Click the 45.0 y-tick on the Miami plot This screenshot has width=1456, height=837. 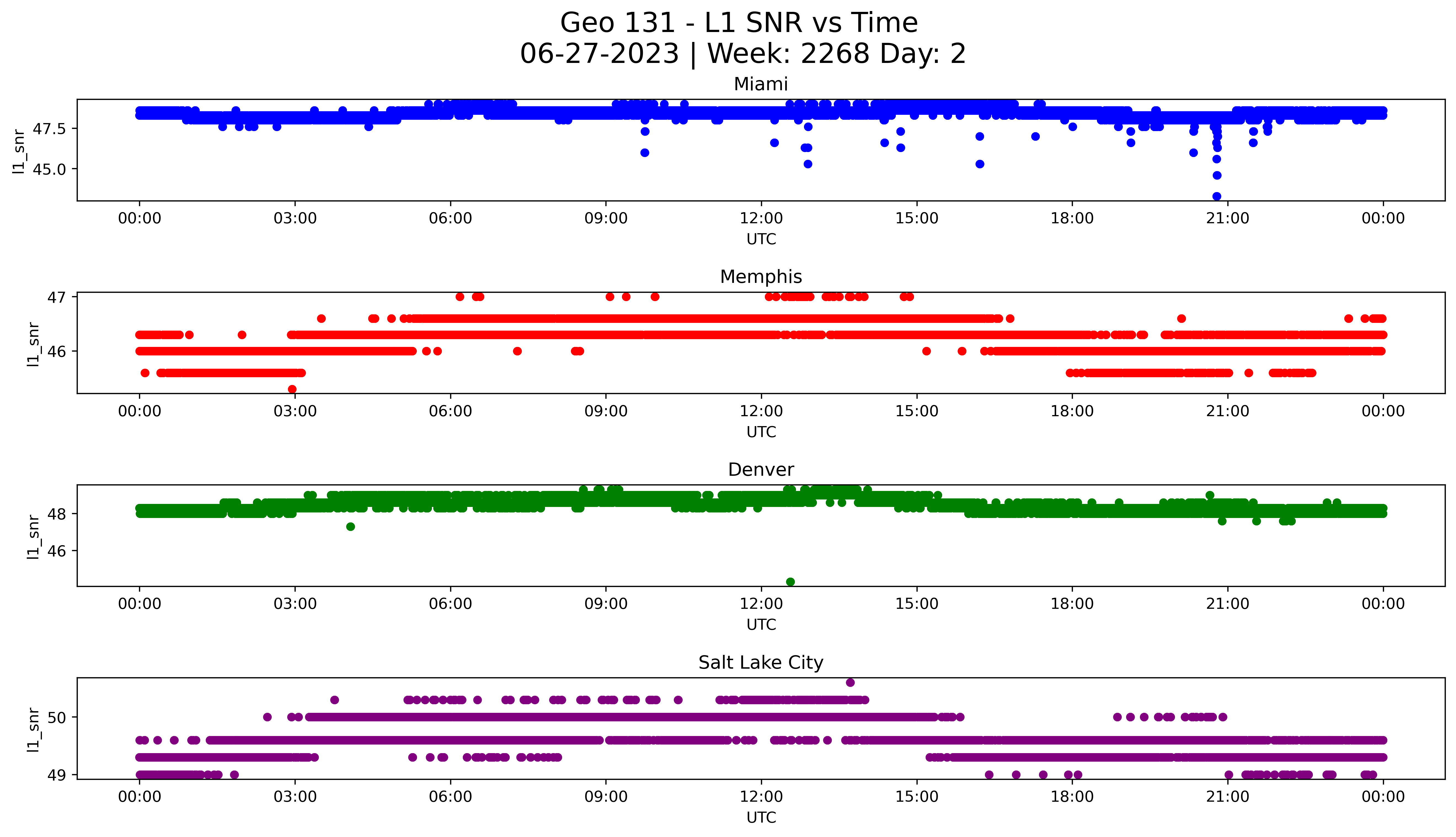pyautogui.click(x=49, y=169)
